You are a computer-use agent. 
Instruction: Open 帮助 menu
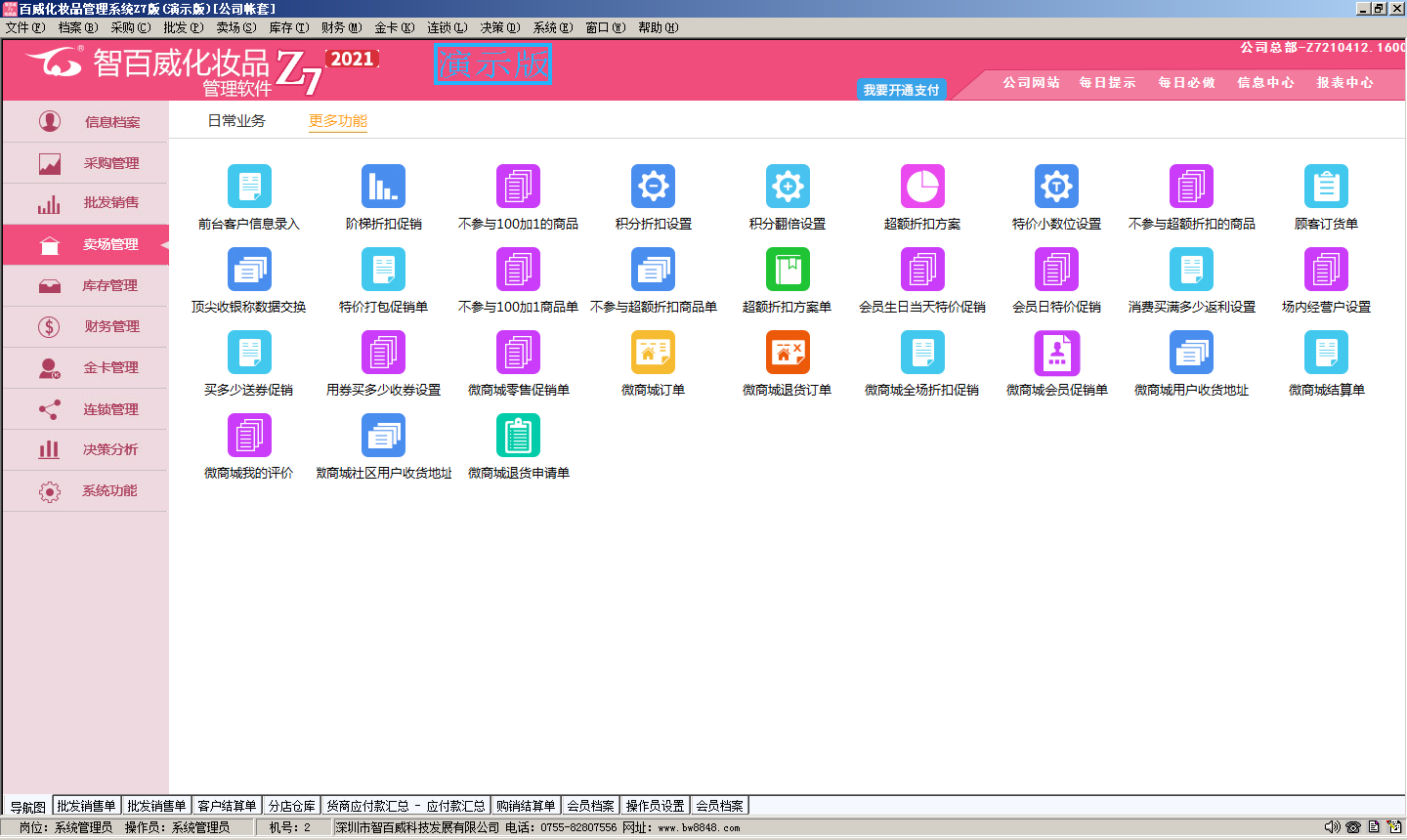(658, 27)
